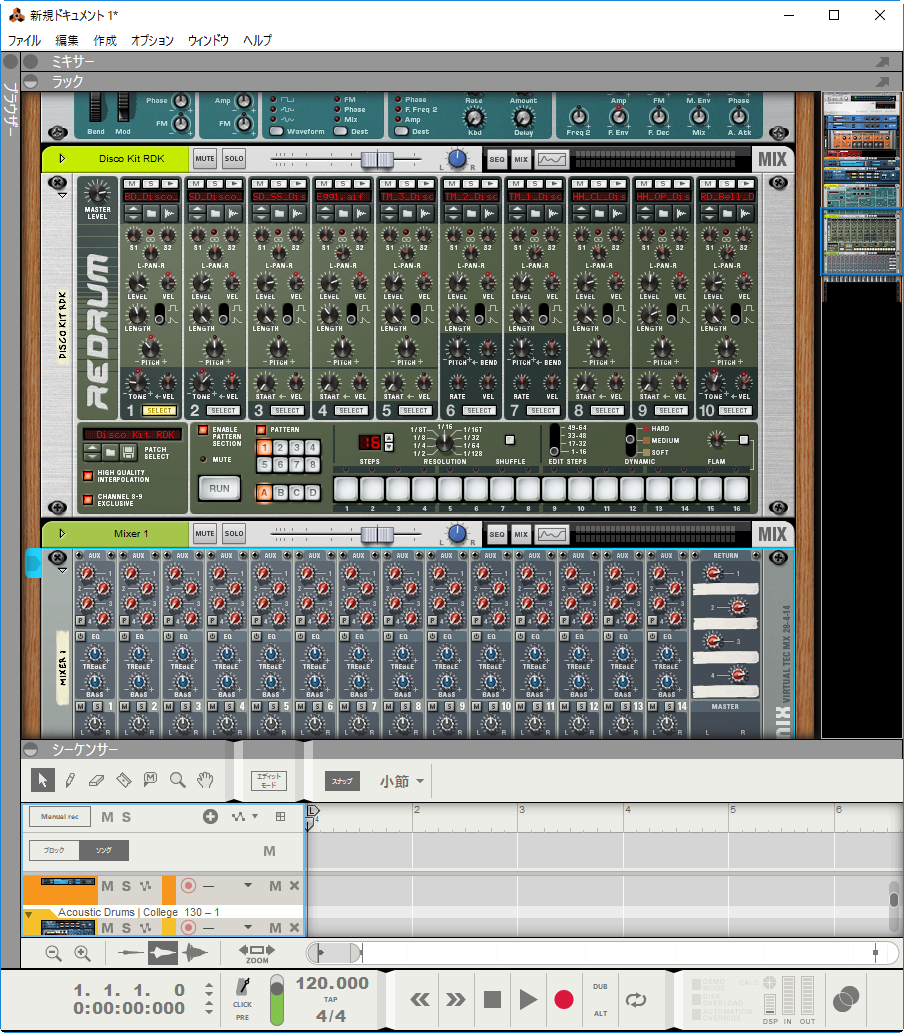Expand the ミキサー panel
904x1033 pixels.
pyautogui.click(x=30, y=62)
